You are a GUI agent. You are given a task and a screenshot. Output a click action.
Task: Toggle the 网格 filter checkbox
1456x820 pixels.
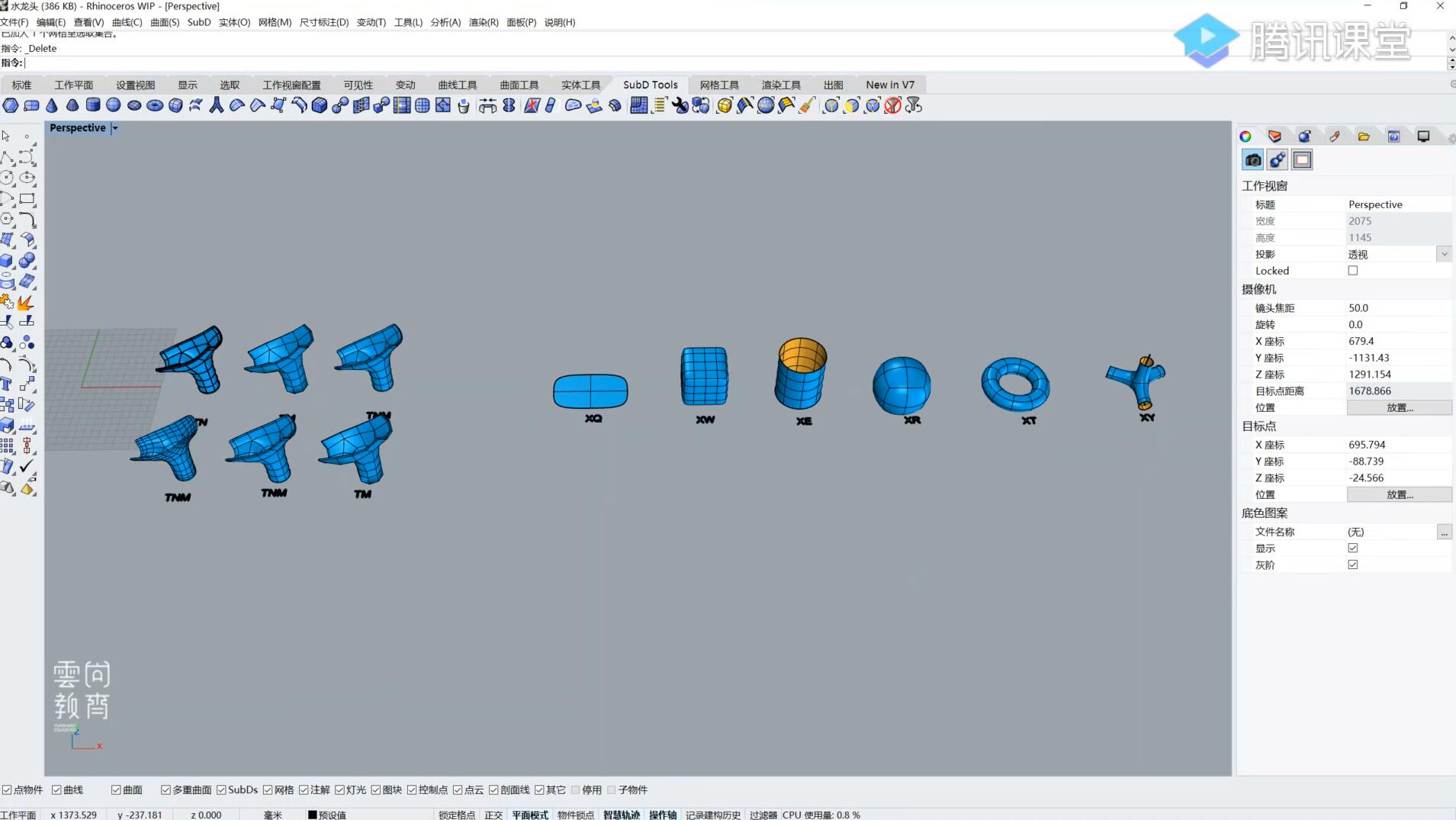[268, 790]
